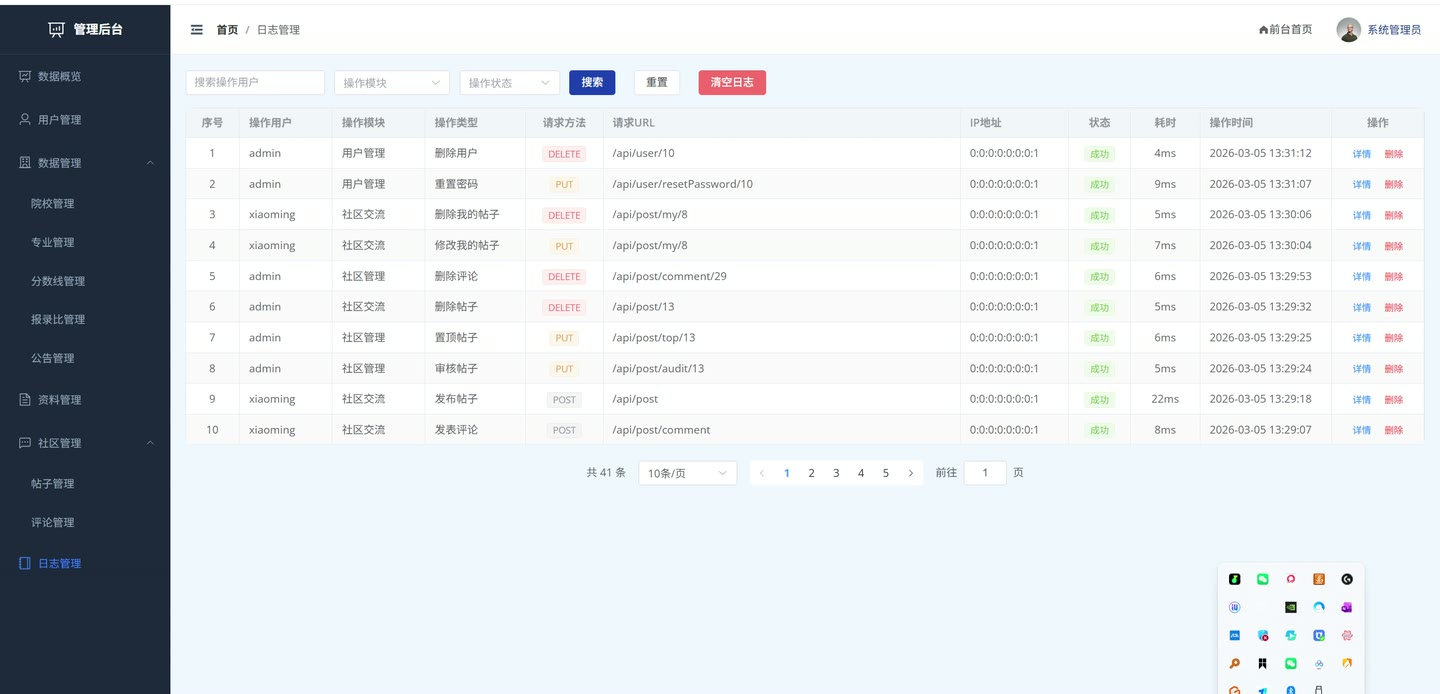This screenshot has width=1440, height=694.
Task: Click 删除 for the 置顶帖子 row
Action: (1394, 338)
